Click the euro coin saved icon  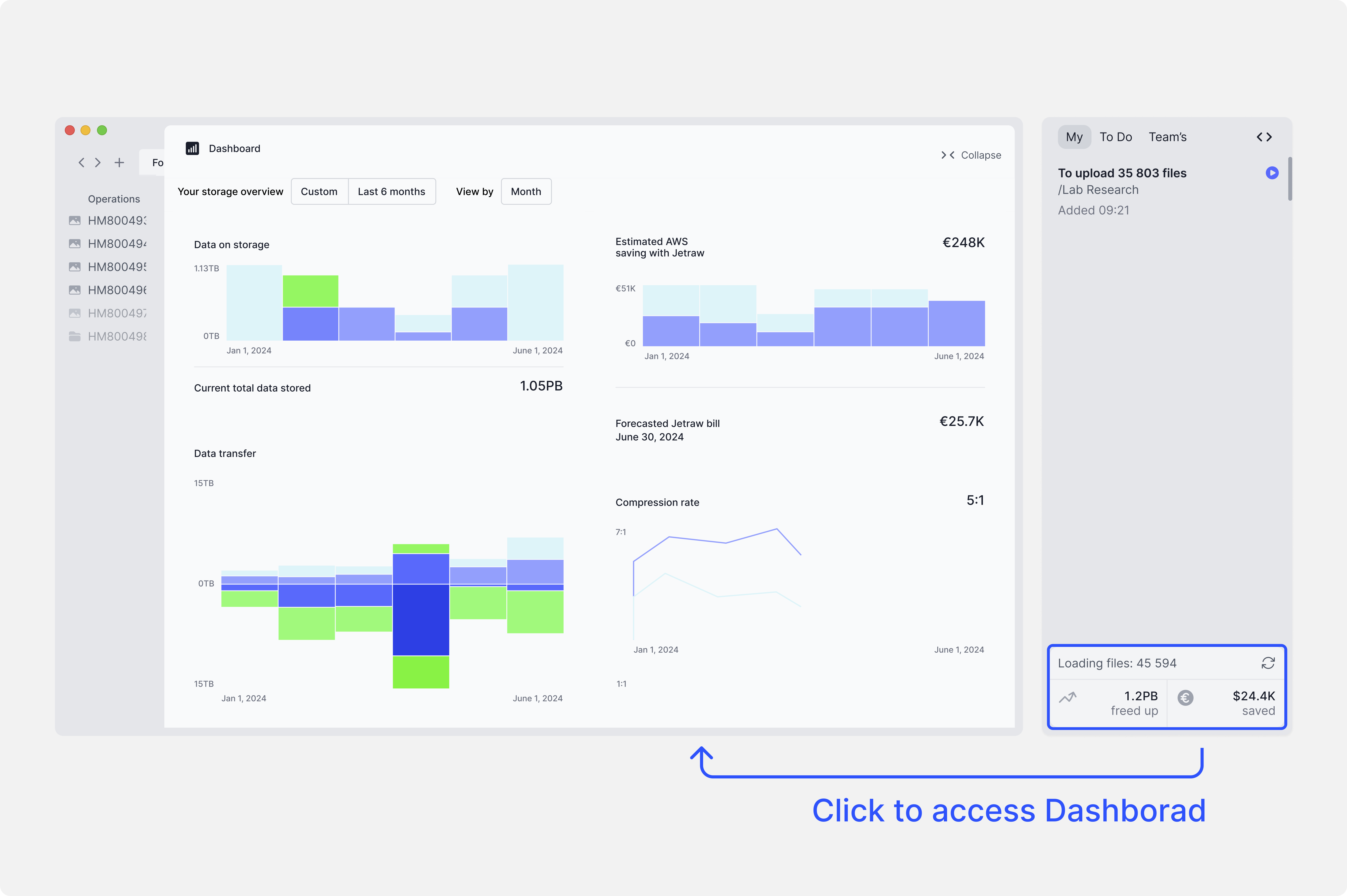(x=1185, y=698)
